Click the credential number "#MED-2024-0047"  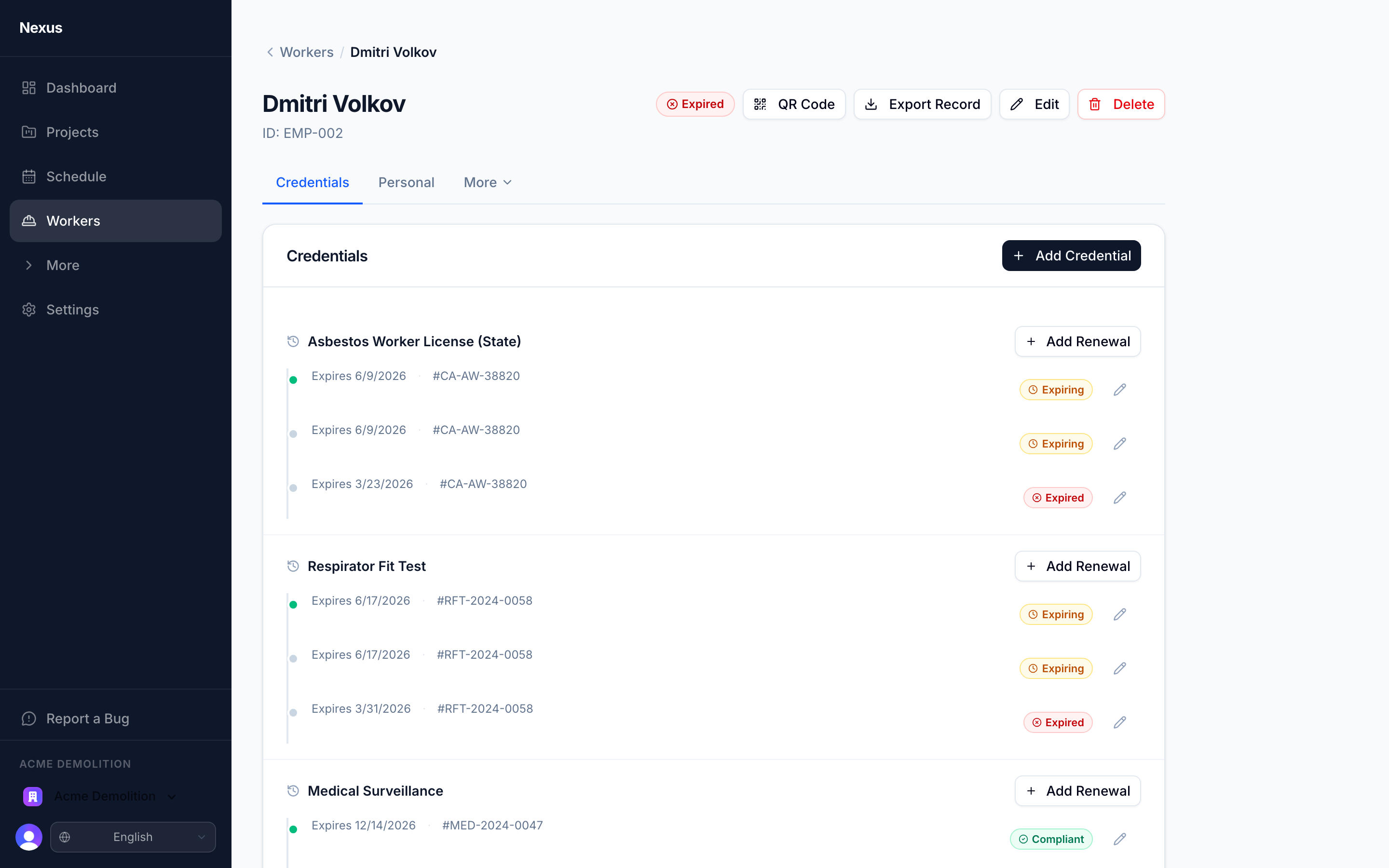[x=492, y=826]
